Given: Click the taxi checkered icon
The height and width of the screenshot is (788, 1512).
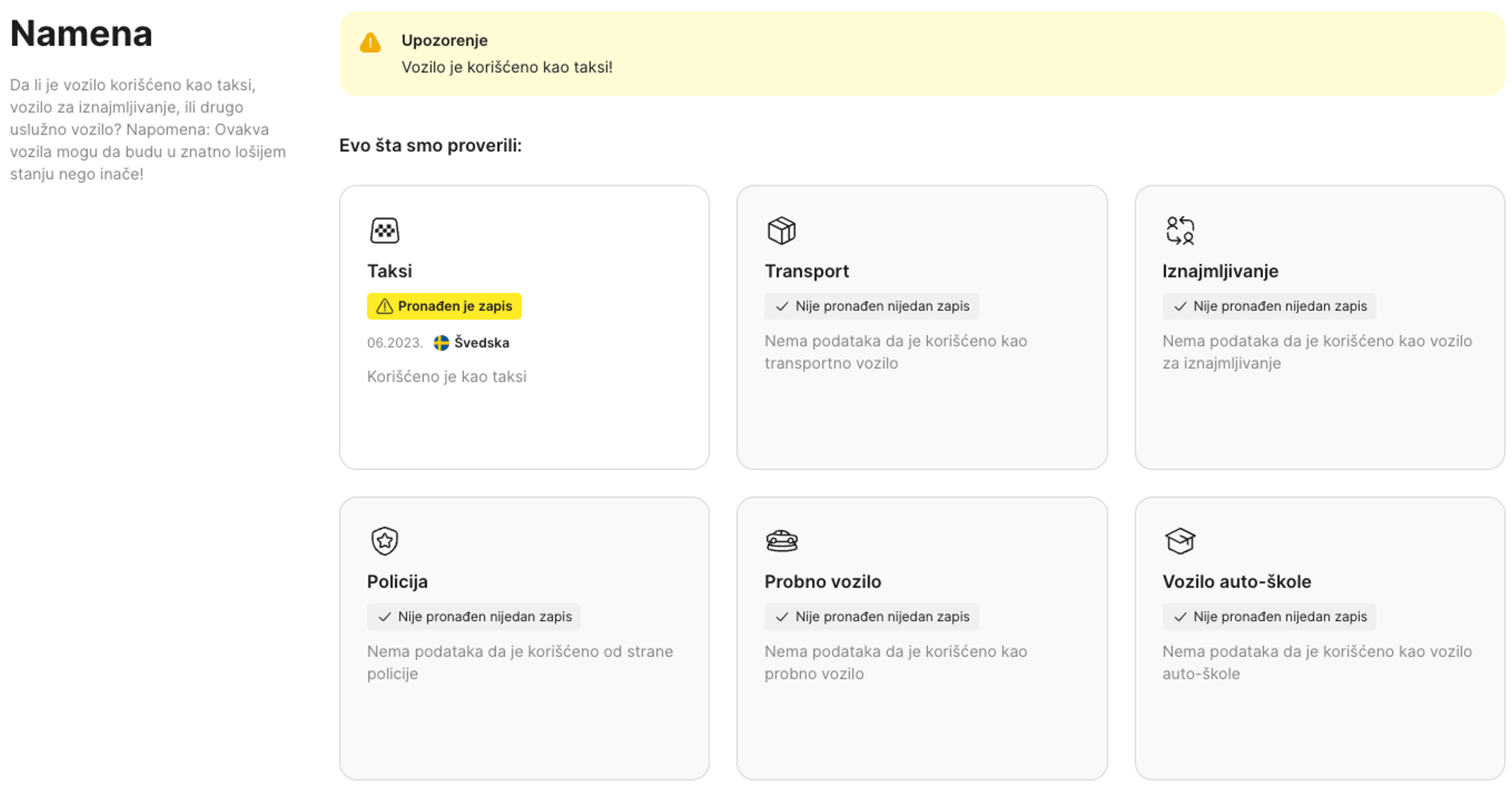Looking at the screenshot, I should tap(384, 230).
